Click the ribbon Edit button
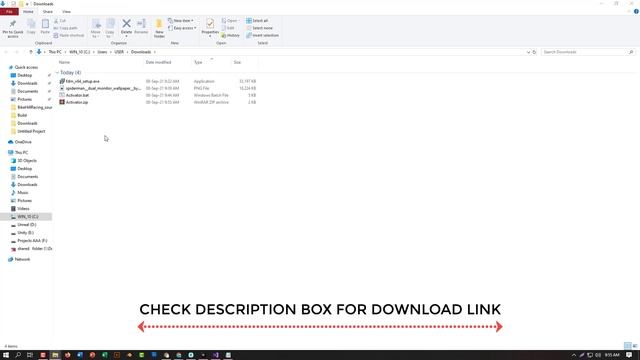The height and width of the screenshot is (360, 640). 228,28
